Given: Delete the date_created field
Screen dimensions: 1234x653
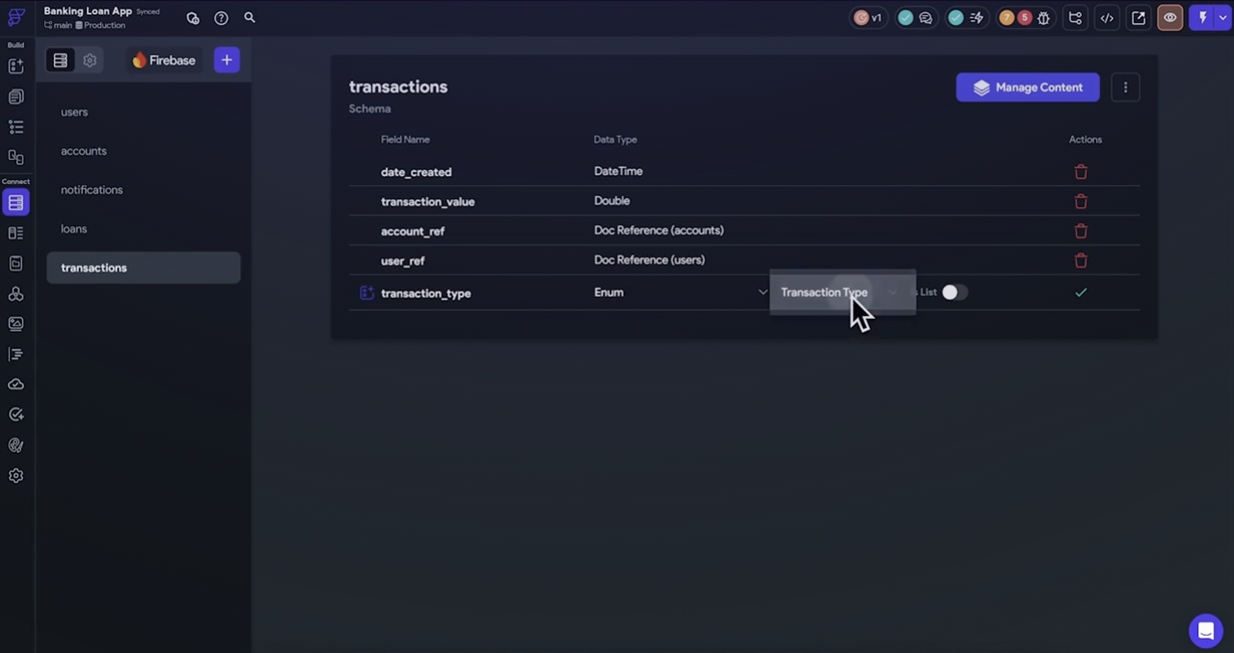Looking at the screenshot, I should pos(1080,172).
